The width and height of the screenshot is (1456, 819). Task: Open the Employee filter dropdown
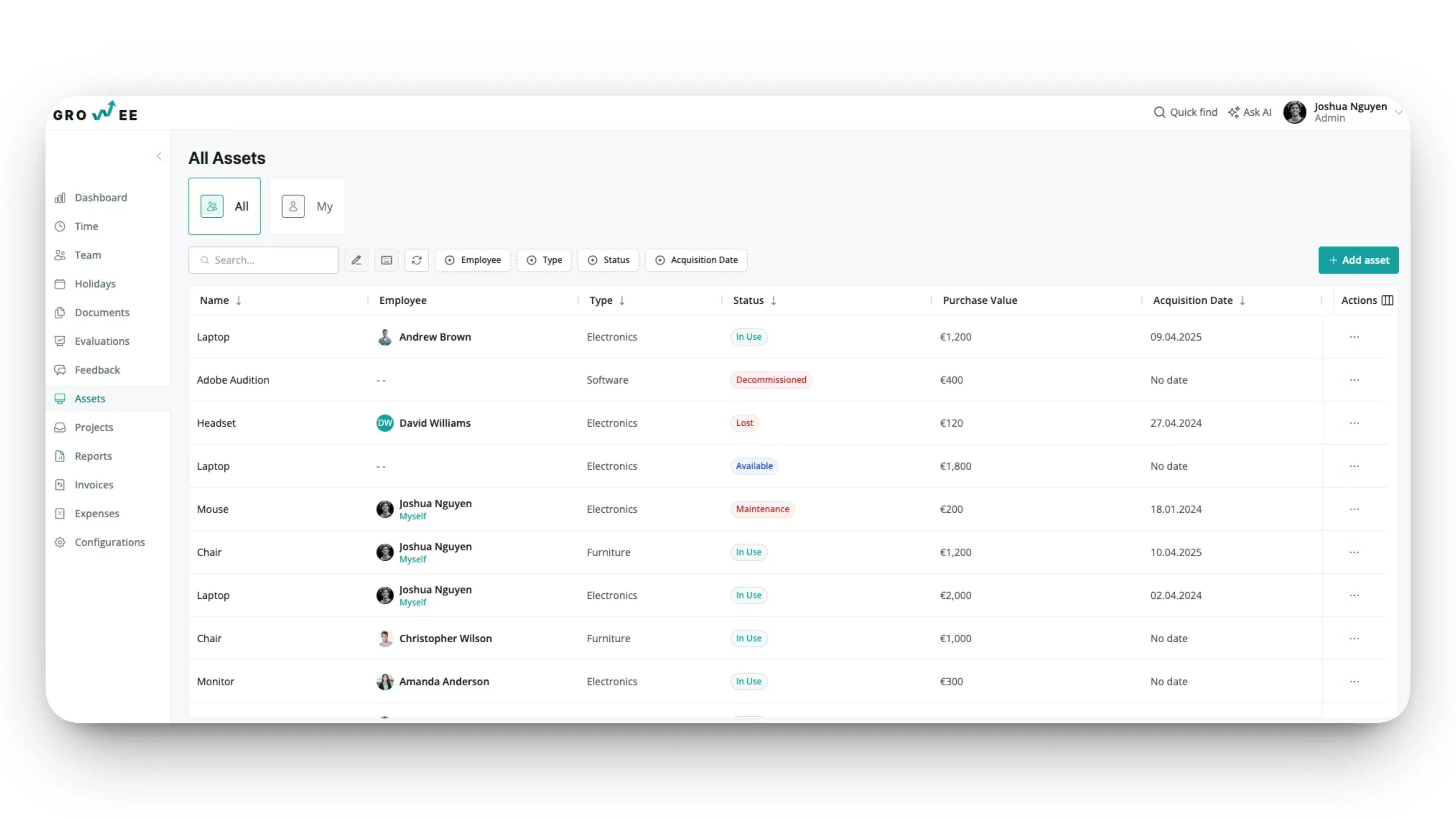click(x=473, y=260)
